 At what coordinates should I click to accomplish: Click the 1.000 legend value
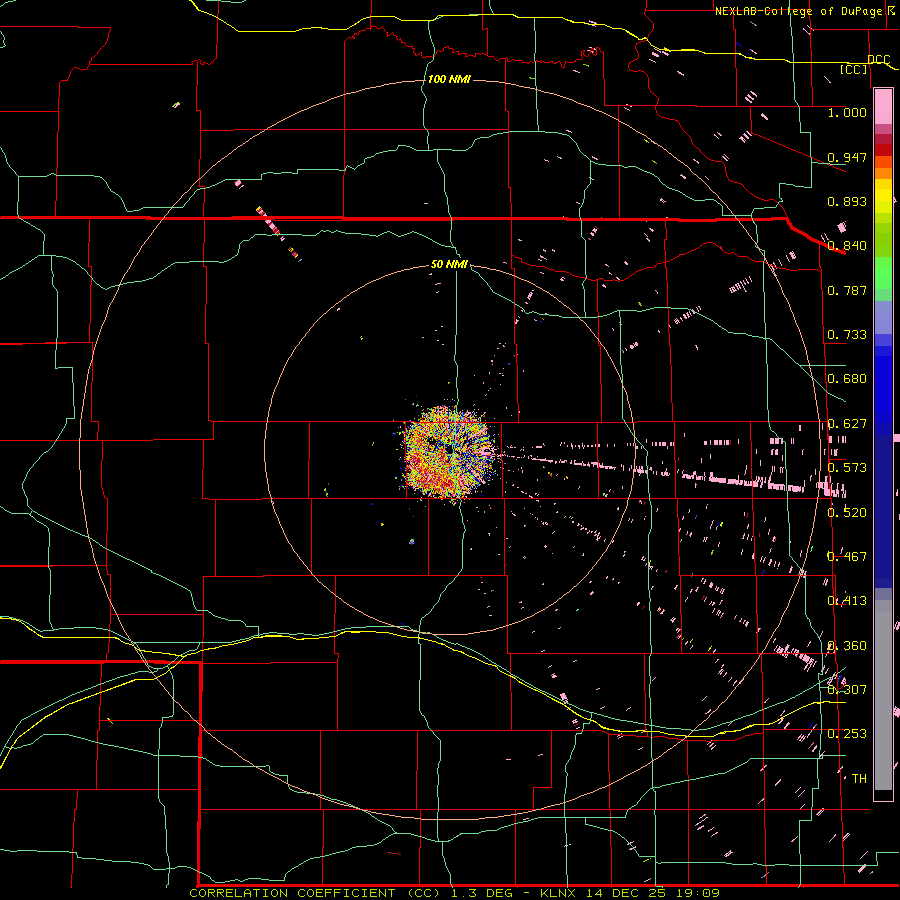pos(847,112)
